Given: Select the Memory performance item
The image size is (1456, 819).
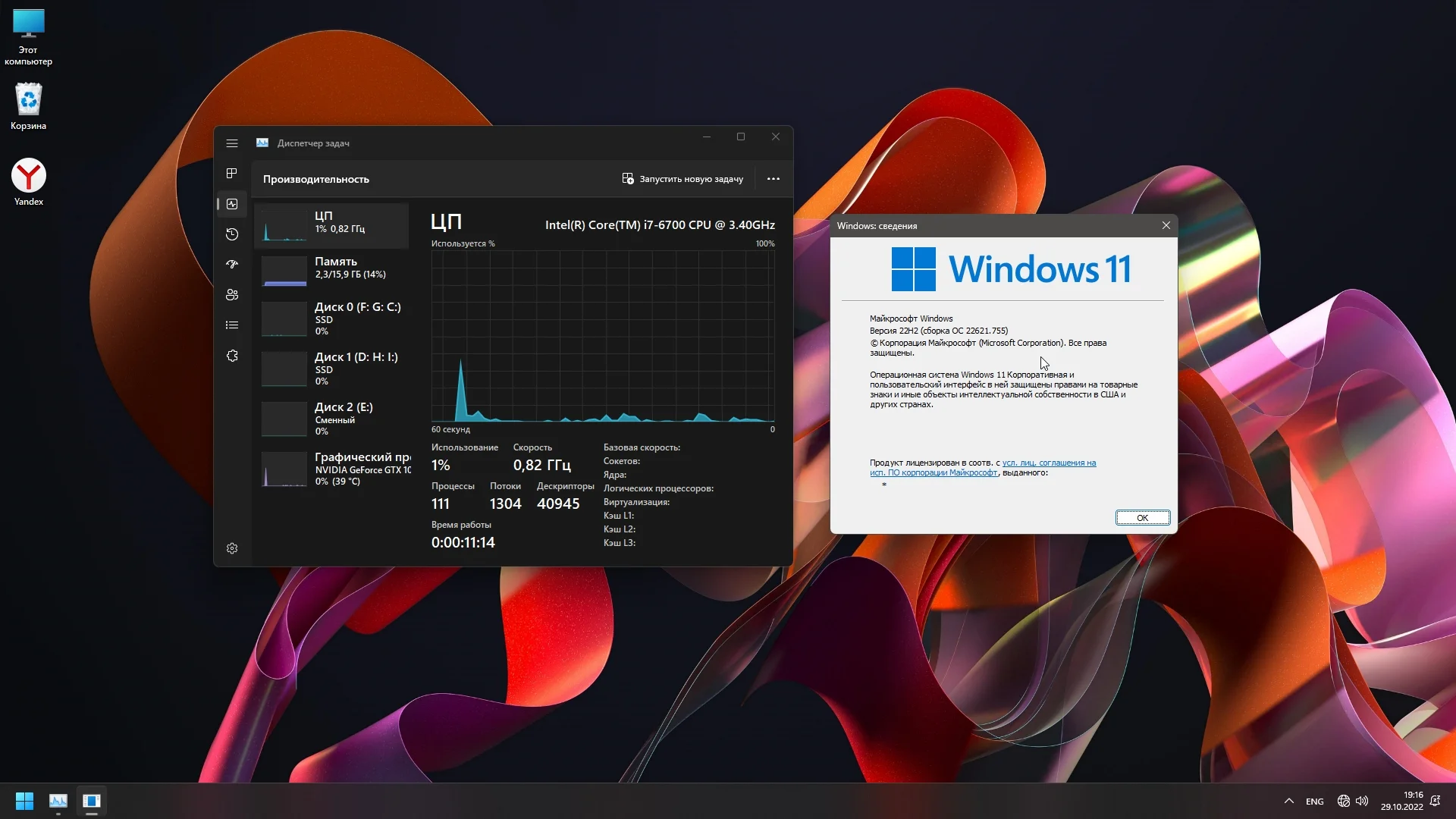Looking at the screenshot, I should (x=334, y=268).
